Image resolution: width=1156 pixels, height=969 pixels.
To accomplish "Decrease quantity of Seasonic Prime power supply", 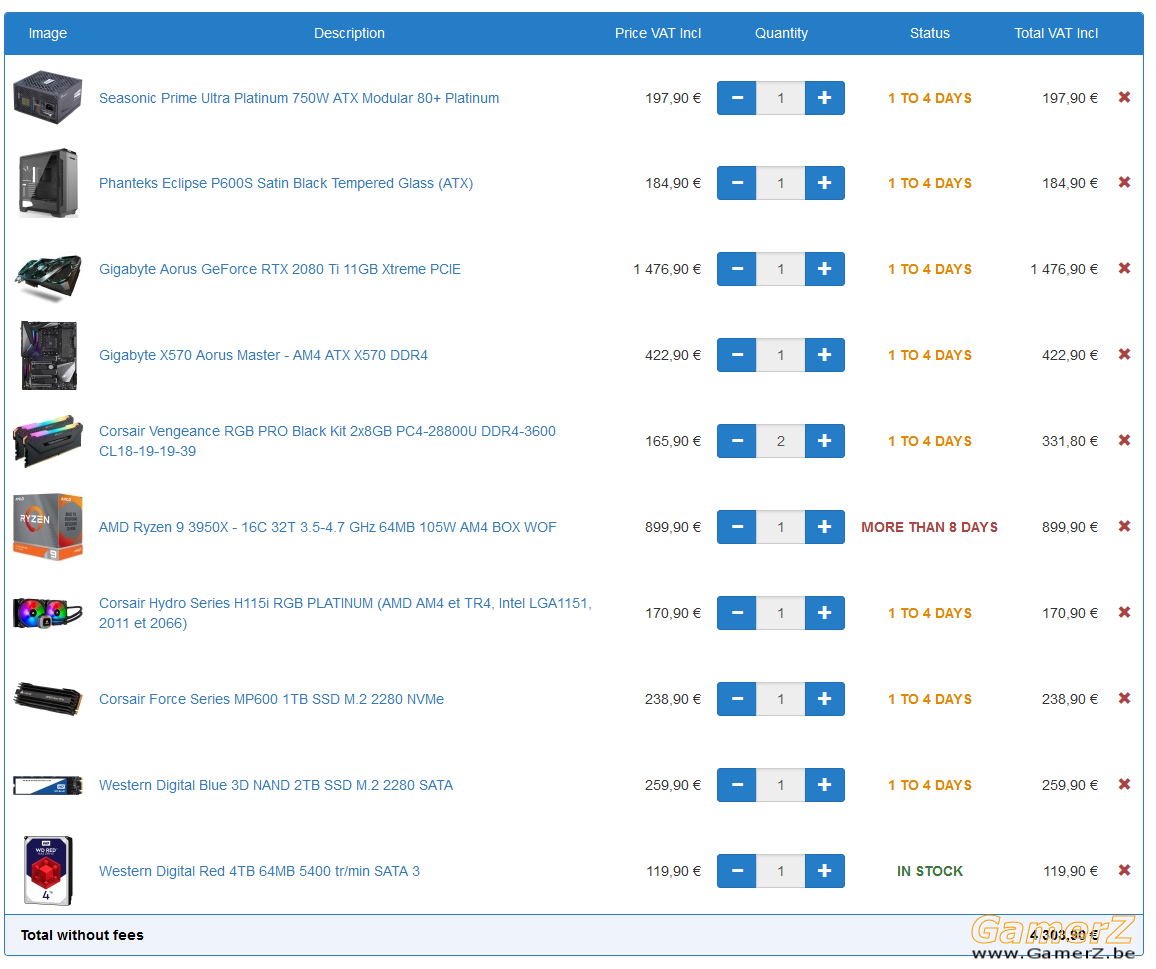I will point(737,97).
